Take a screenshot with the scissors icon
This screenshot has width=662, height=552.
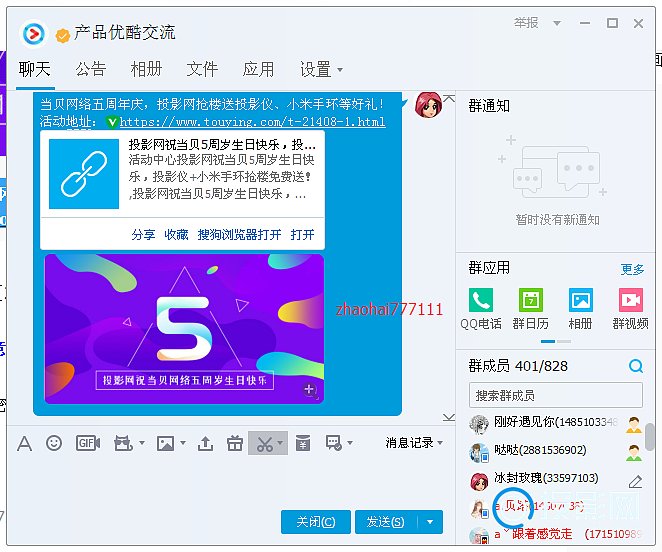[x=264, y=443]
